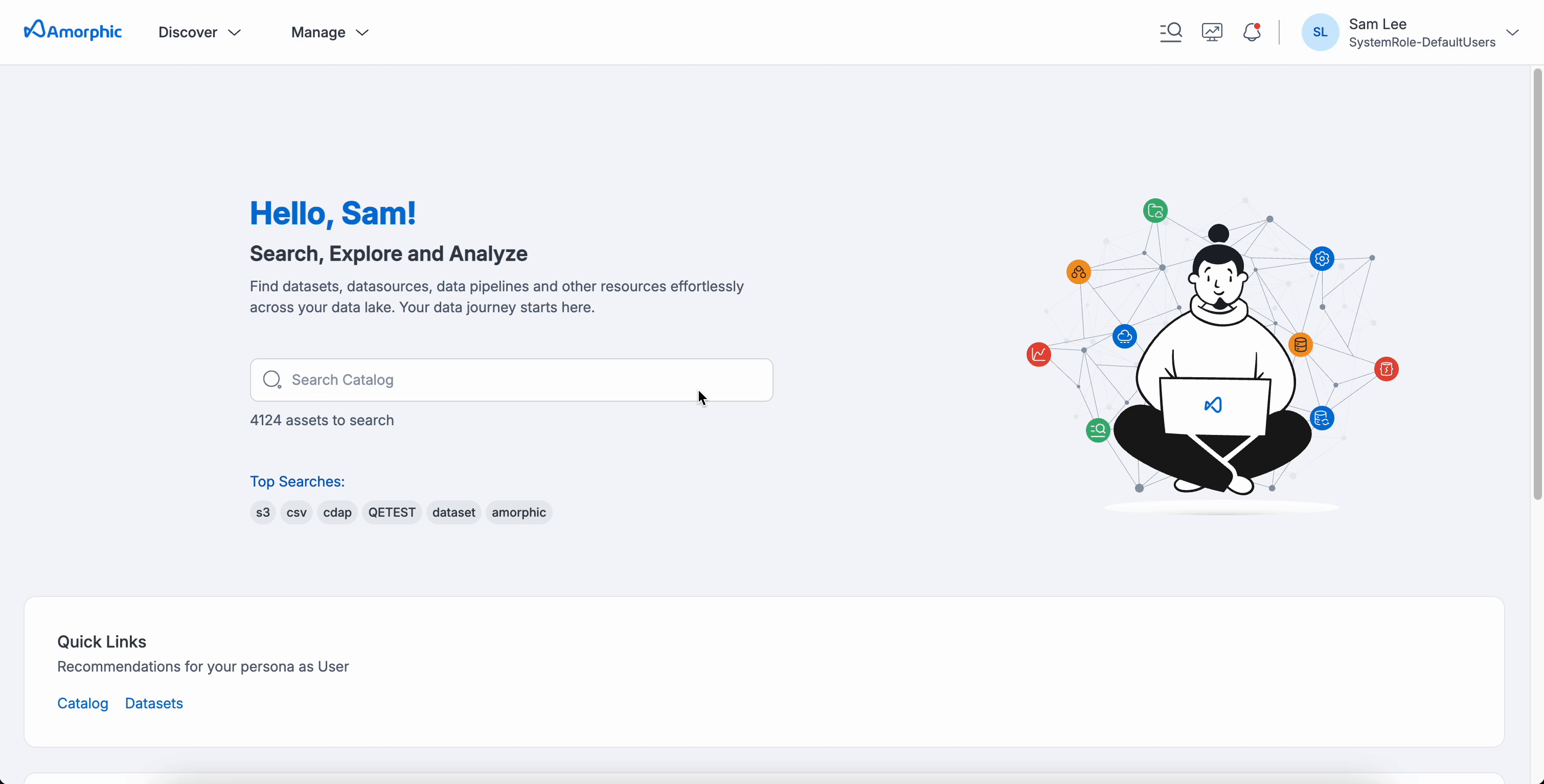Click the magnifier icon in Search Catalog
Image resolution: width=1544 pixels, height=784 pixels.
point(272,379)
